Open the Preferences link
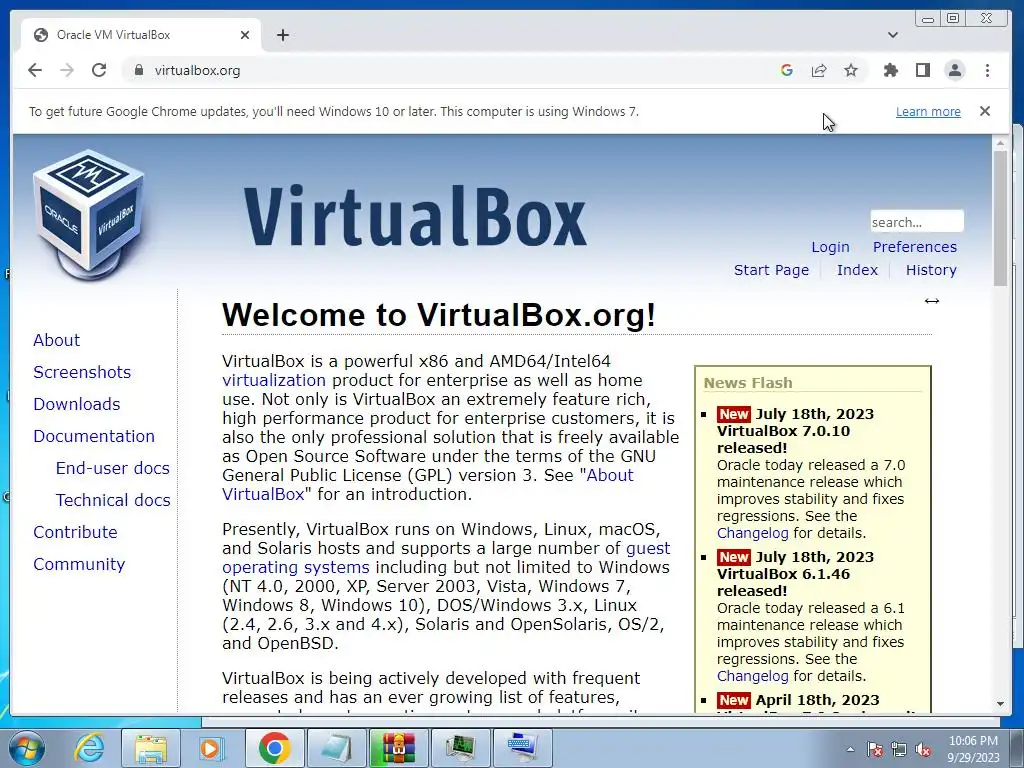1024x768 pixels. click(x=914, y=247)
